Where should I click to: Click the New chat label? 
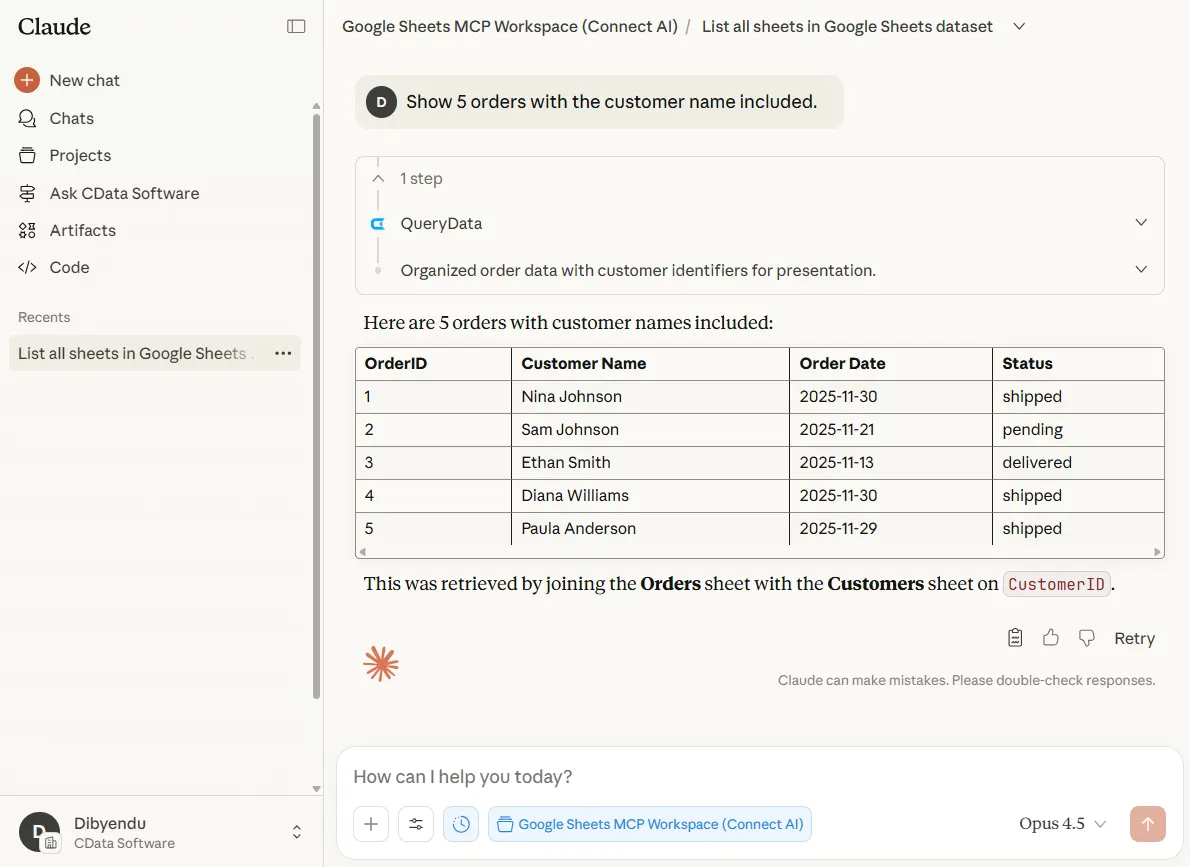tap(84, 80)
